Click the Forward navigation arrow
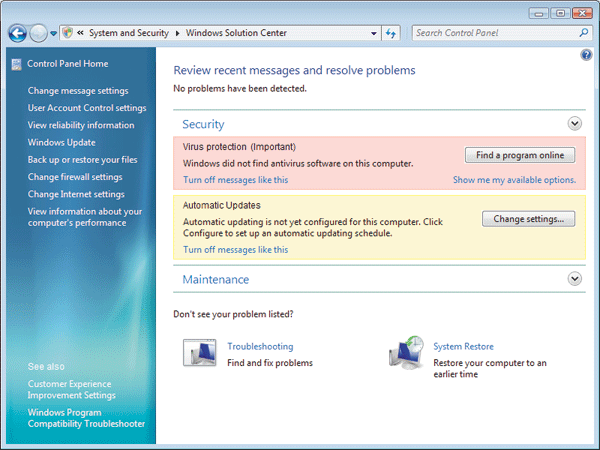 tap(38, 33)
